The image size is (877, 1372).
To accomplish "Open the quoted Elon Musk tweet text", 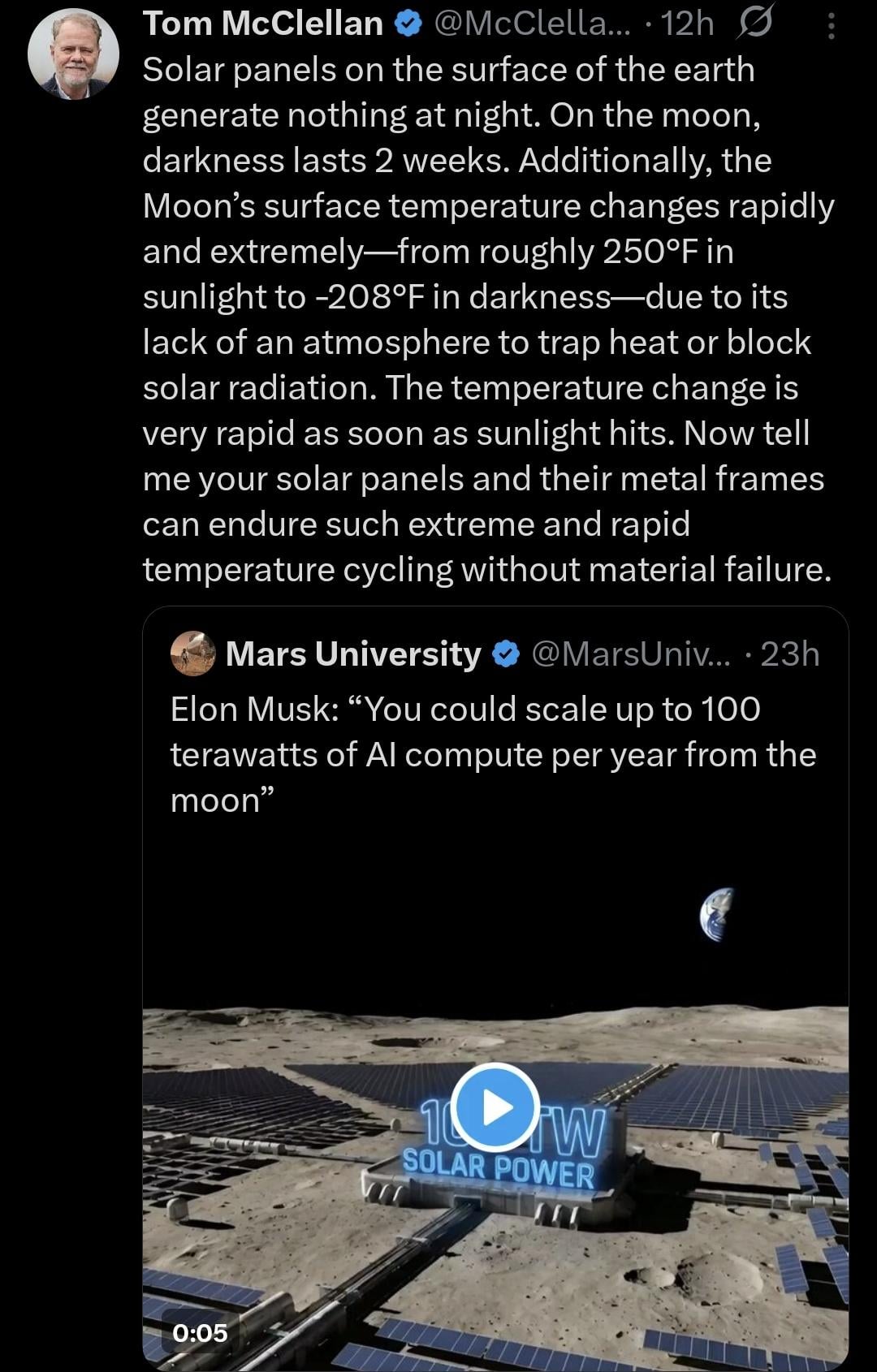I will tap(493, 754).
